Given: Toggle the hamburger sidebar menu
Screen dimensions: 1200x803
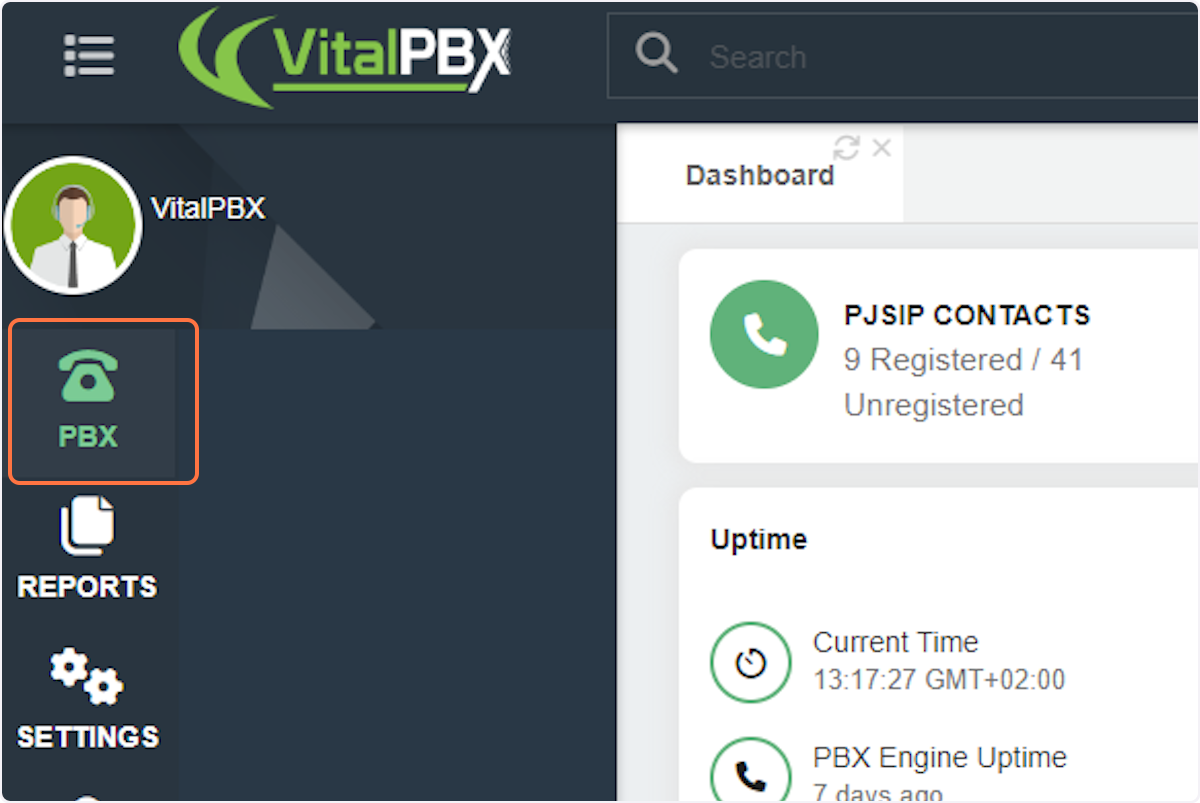Looking at the screenshot, I should pos(89,56).
